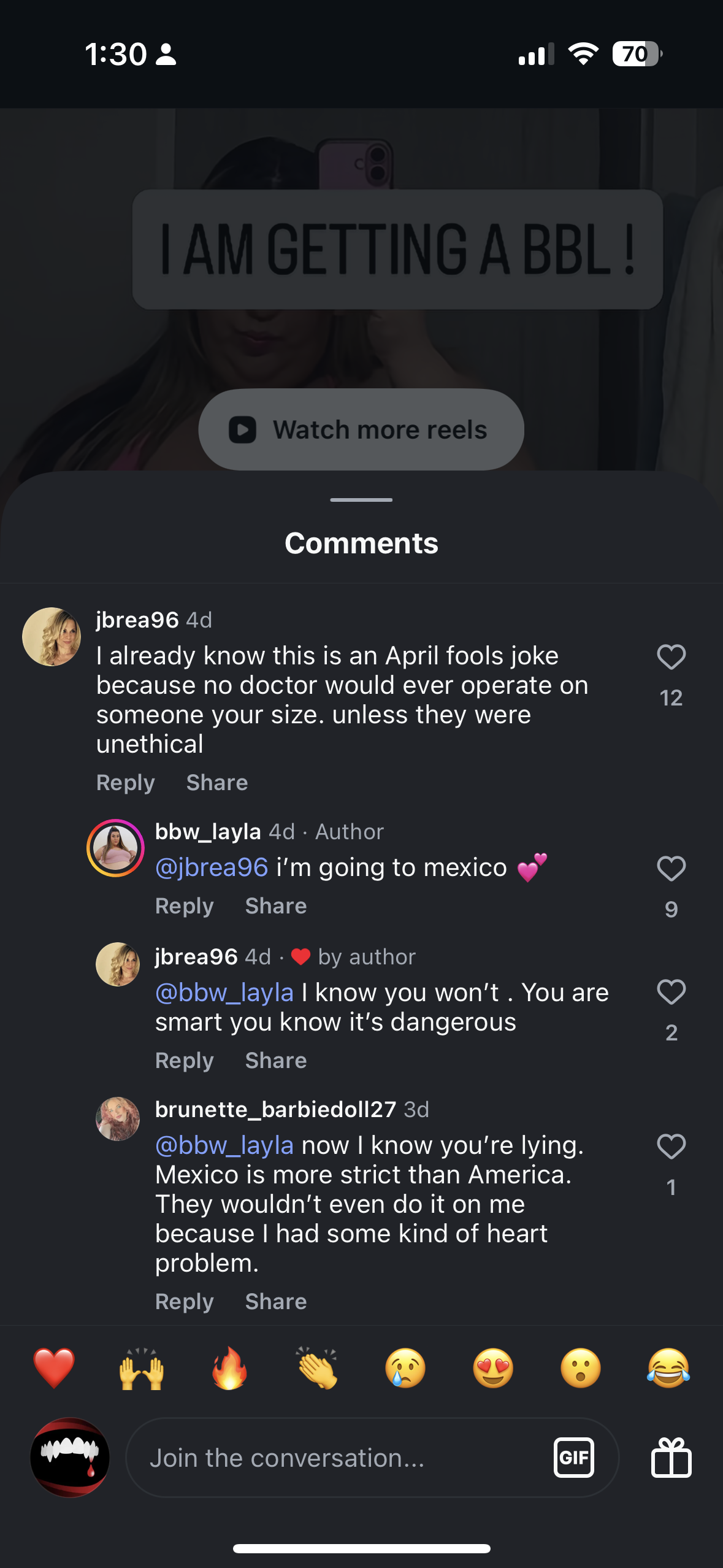
Task: Send the raised hands emoji reaction
Action: 142,1368
